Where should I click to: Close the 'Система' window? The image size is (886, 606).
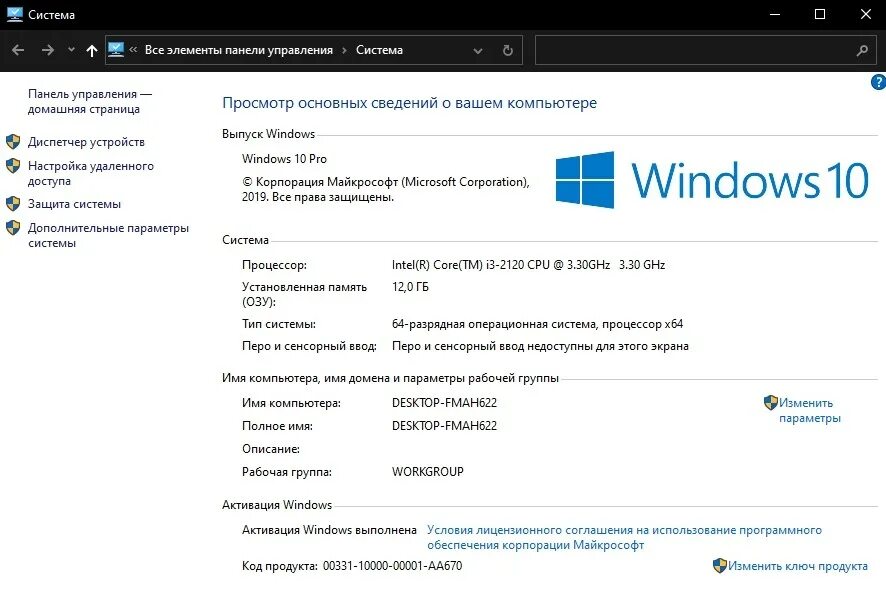(866, 15)
